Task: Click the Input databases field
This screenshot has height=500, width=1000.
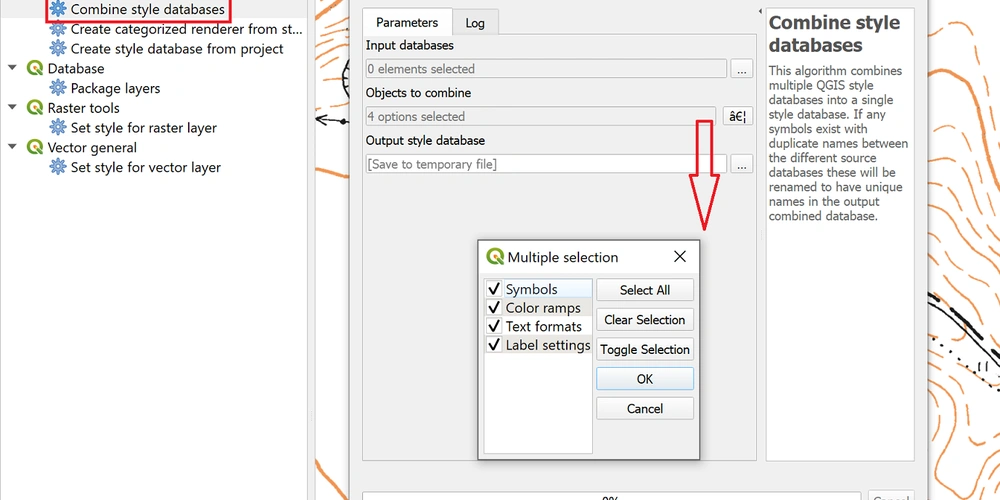Action: (546, 69)
